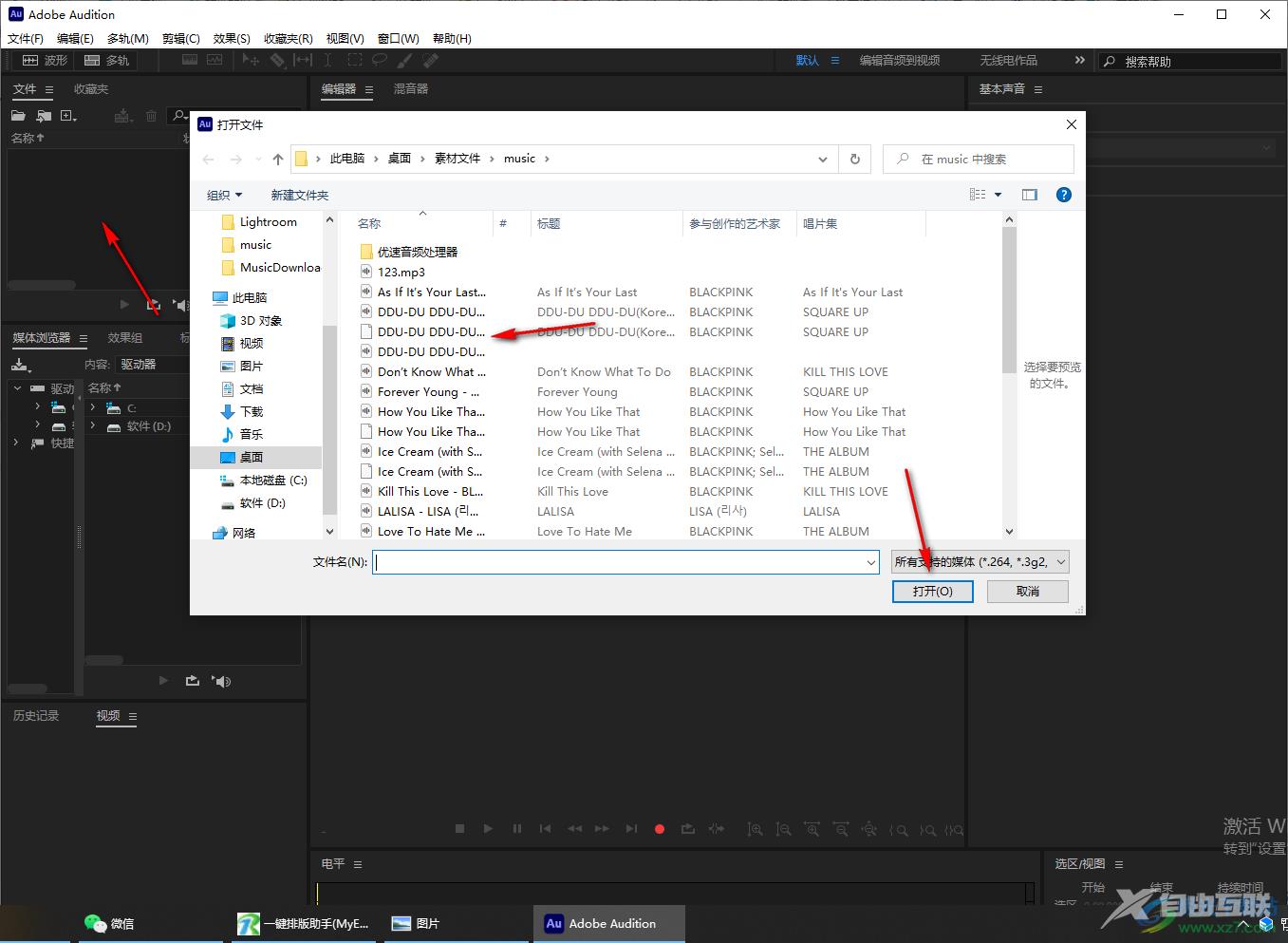Open the view options dropdown in dialog
Viewport: 1288px width, 943px height.
coord(998,195)
